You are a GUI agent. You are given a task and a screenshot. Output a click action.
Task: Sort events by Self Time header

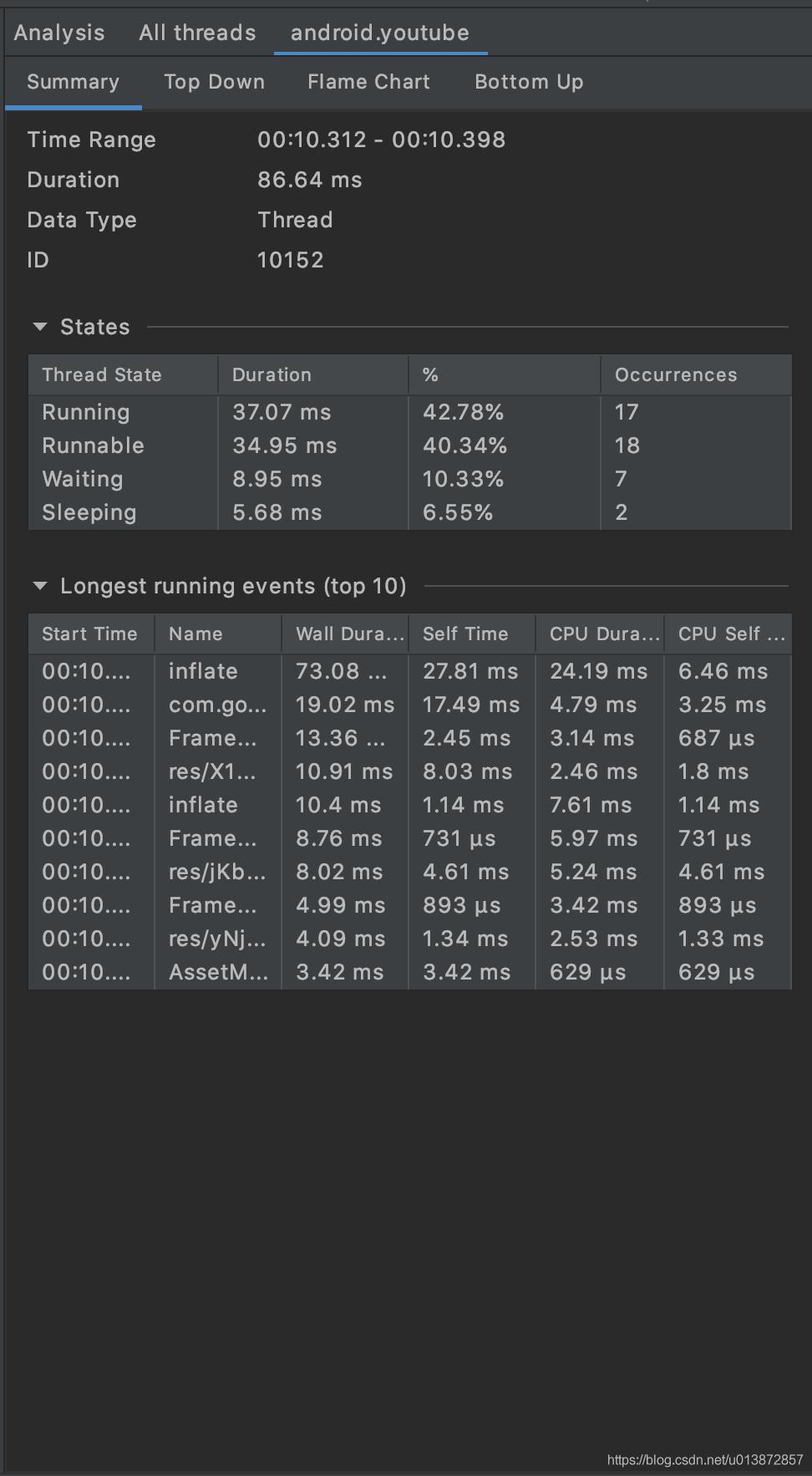click(x=465, y=634)
